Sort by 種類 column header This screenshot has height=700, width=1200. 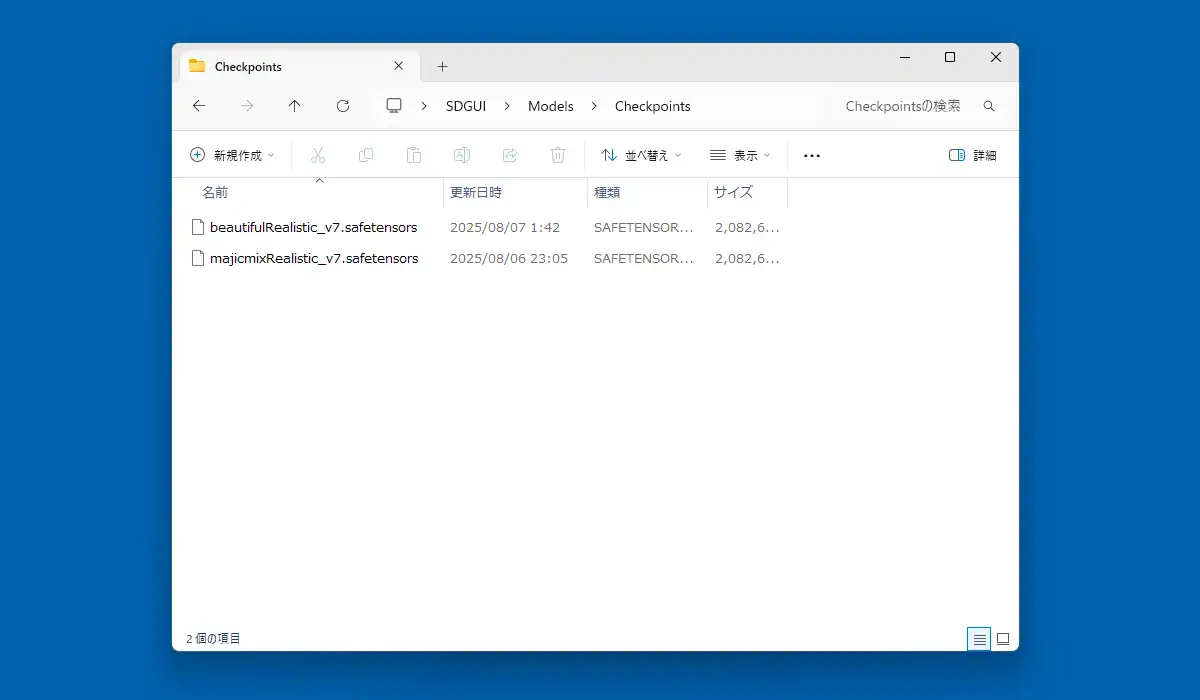[x=607, y=192]
